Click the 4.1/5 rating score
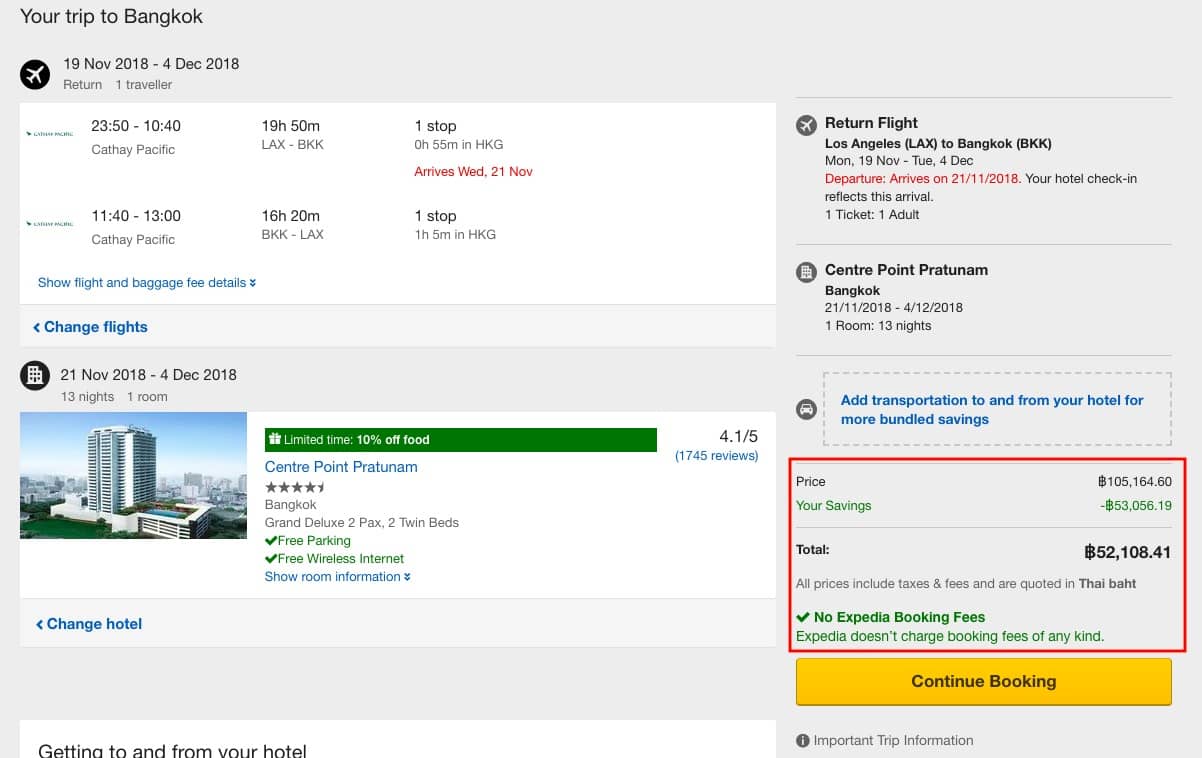Viewport: 1202px width, 758px height. click(739, 437)
